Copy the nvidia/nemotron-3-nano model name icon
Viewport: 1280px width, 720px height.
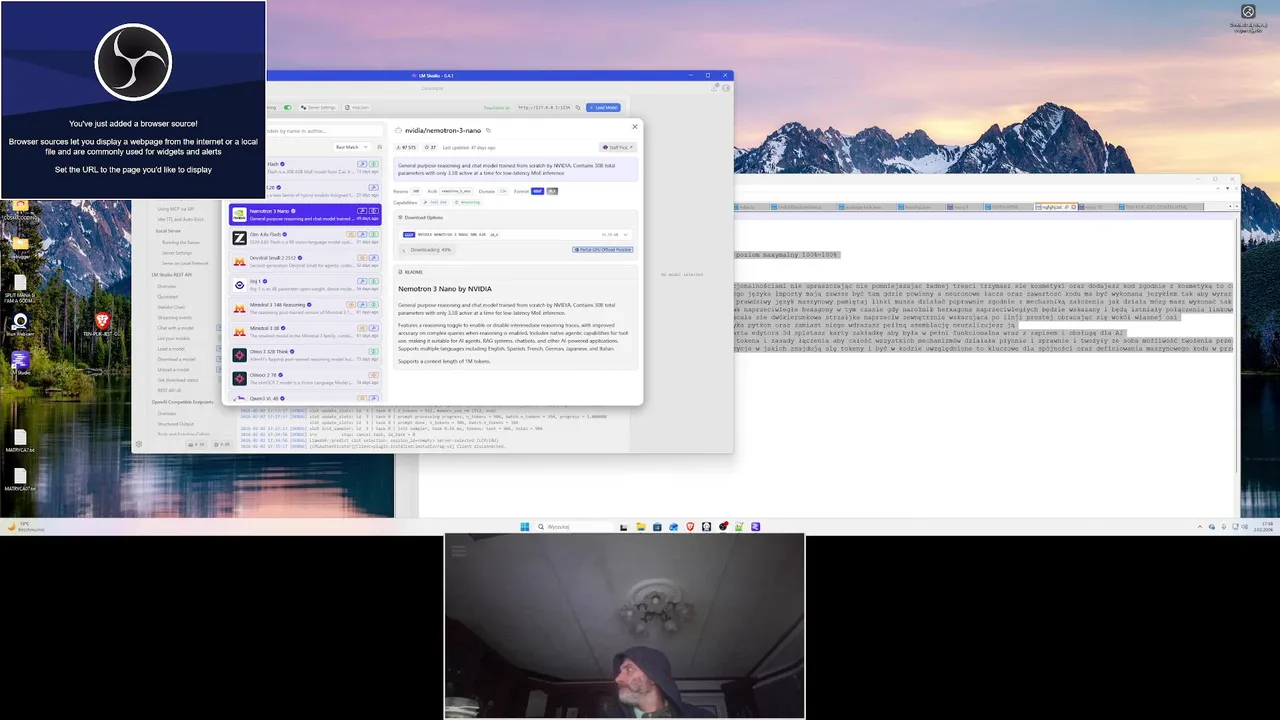pos(489,130)
